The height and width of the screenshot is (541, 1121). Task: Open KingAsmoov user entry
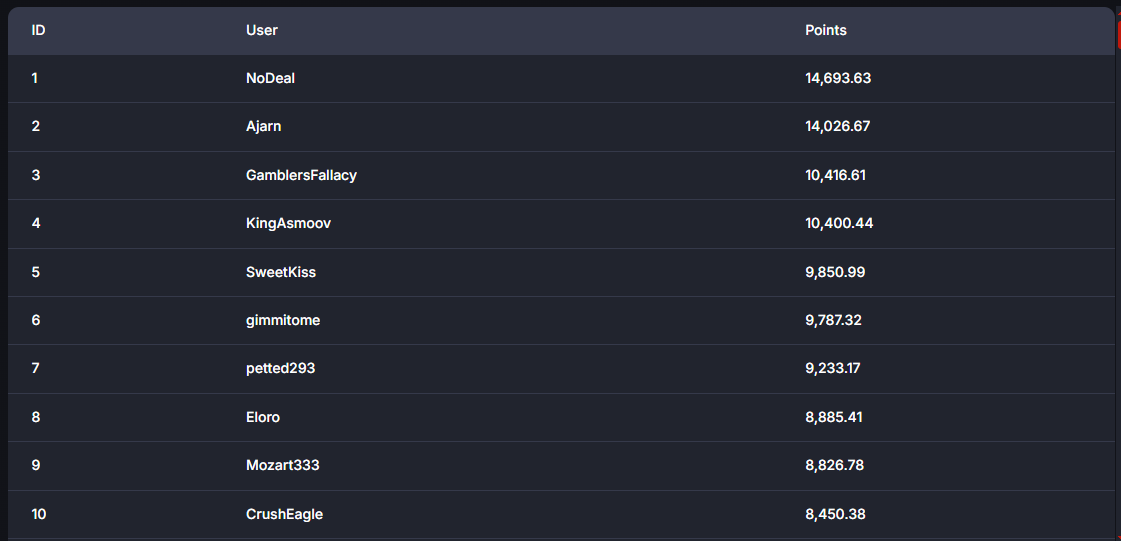[288, 224]
